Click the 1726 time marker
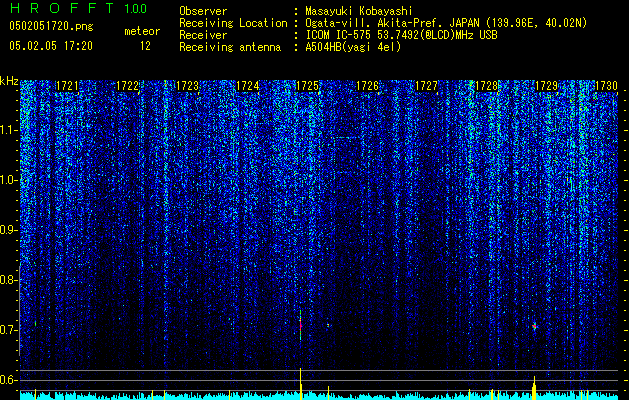629x400 pixels. pyautogui.click(x=367, y=86)
